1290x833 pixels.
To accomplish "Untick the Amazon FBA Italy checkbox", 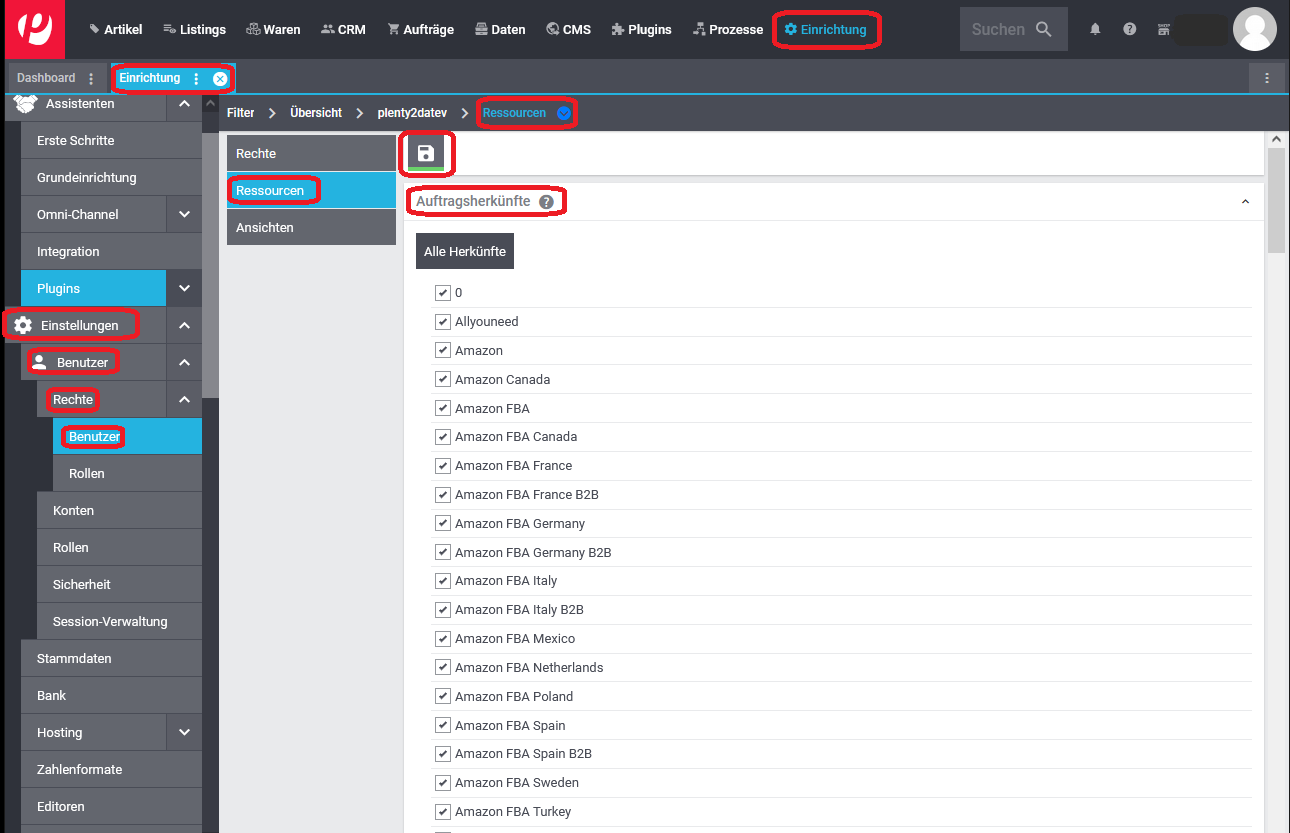I will (442, 581).
